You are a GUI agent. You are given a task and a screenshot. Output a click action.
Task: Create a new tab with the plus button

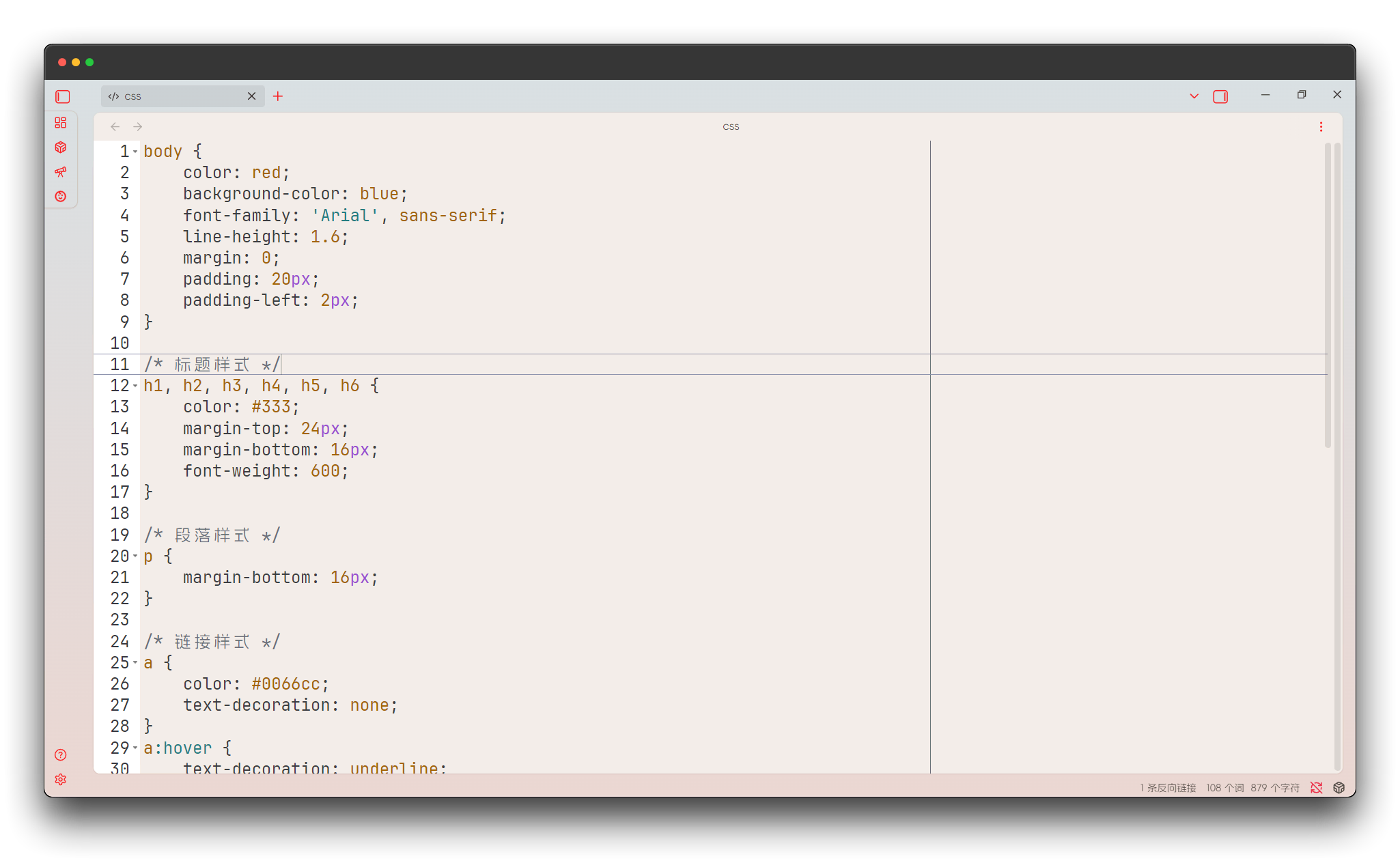(x=277, y=96)
